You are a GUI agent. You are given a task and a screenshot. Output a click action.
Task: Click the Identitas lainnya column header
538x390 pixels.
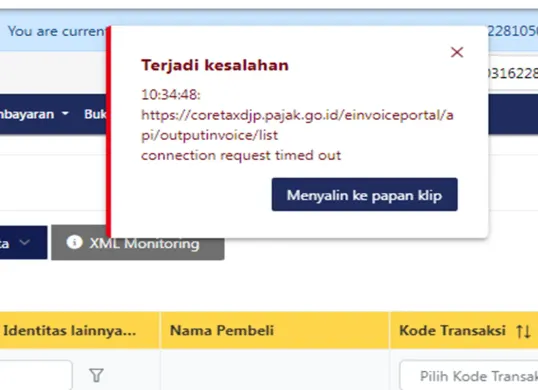point(80,330)
